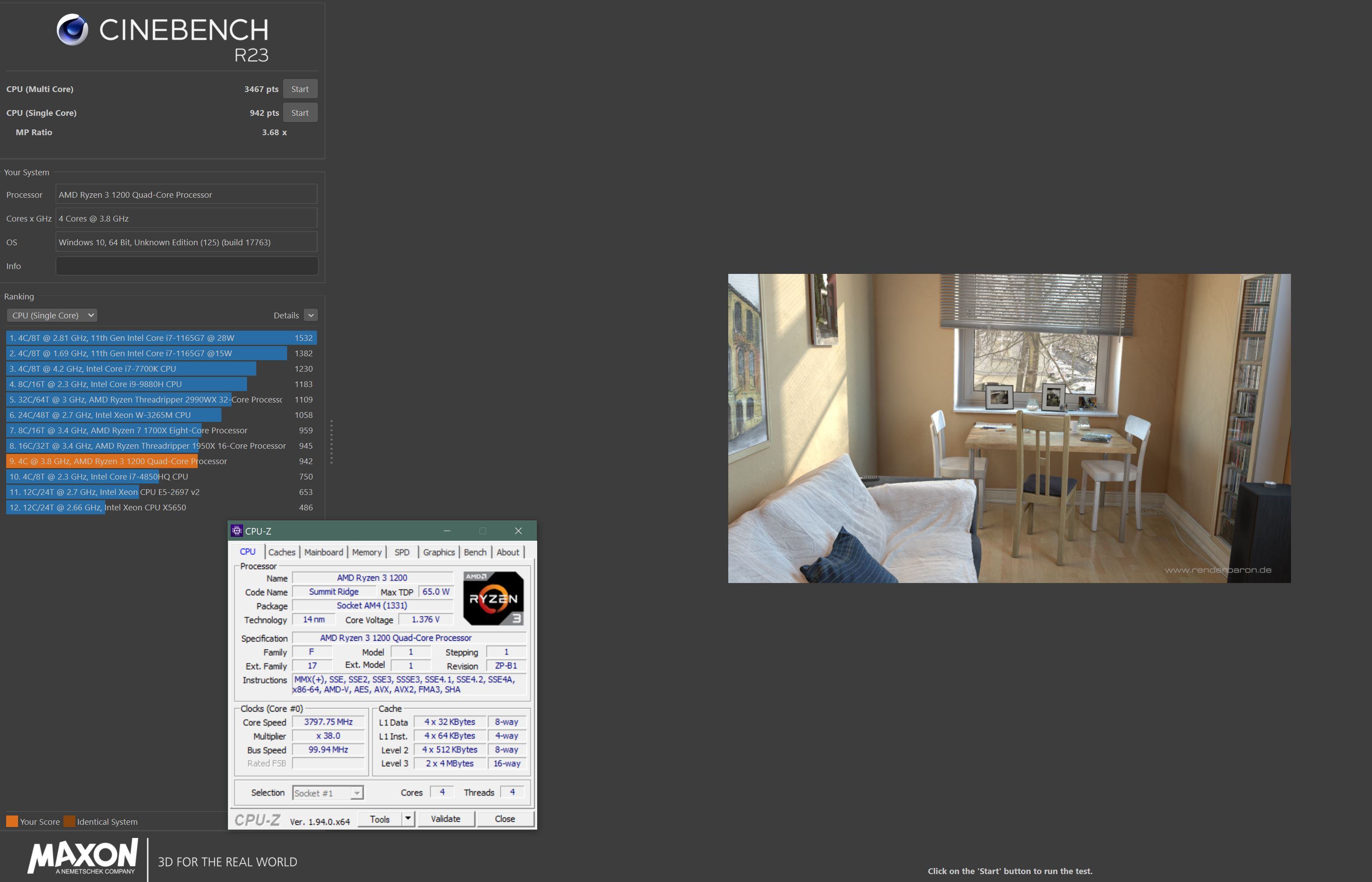The width and height of the screenshot is (1372, 882).
Task: Open the Socket #1 selection combo box
Action: pyautogui.click(x=328, y=793)
